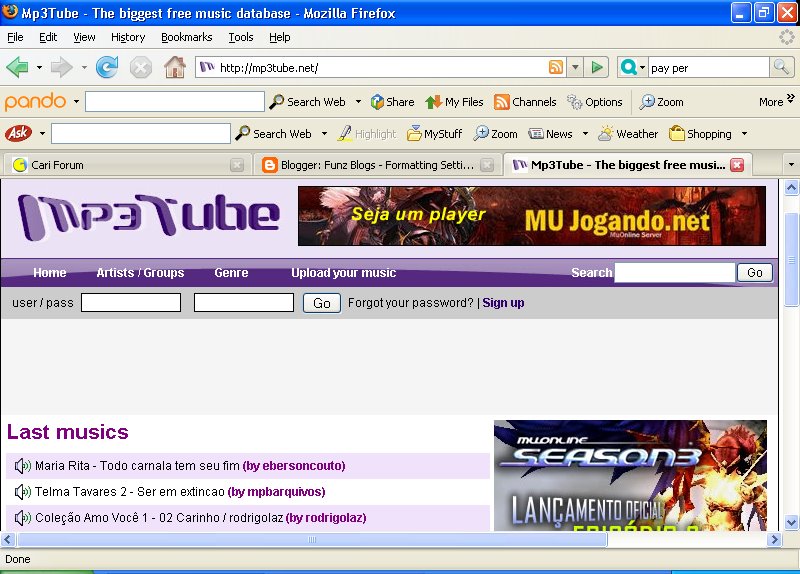Open the History menu
Screen dimensions: 800x574
pos(128,37)
